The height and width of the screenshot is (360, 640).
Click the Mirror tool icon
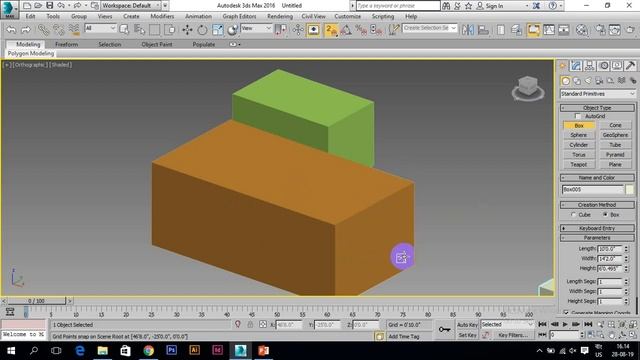[468, 29]
